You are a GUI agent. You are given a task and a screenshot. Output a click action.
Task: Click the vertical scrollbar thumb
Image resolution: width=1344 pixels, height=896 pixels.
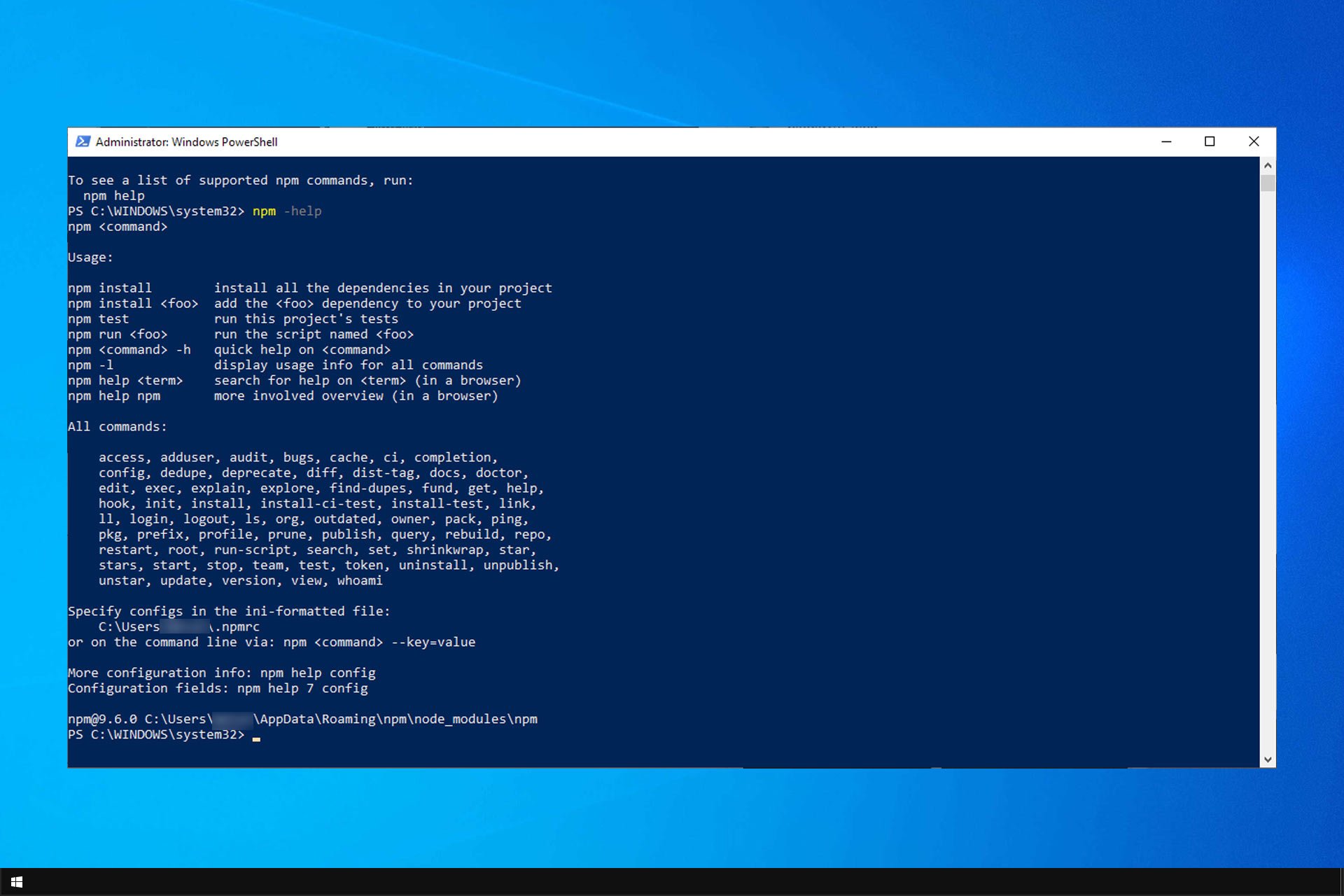[x=1268, y=183]
